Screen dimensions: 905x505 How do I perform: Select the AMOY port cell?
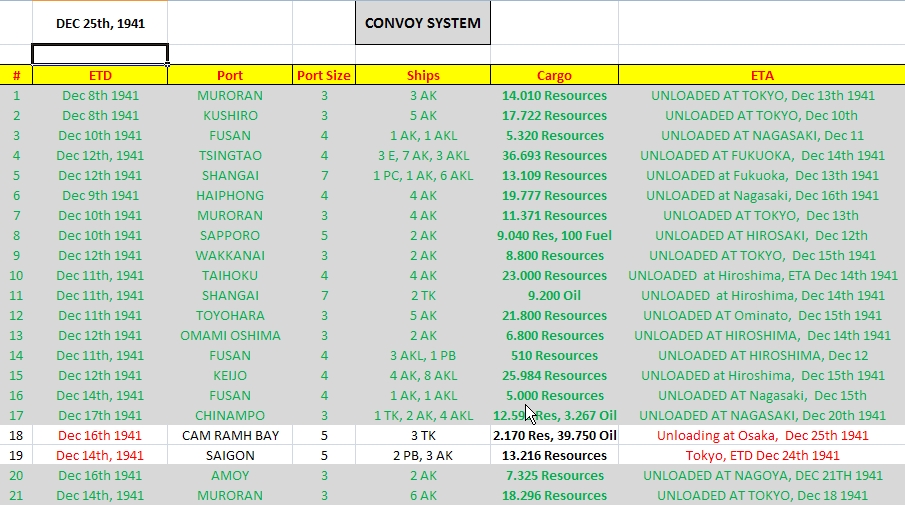pos(230,475)
